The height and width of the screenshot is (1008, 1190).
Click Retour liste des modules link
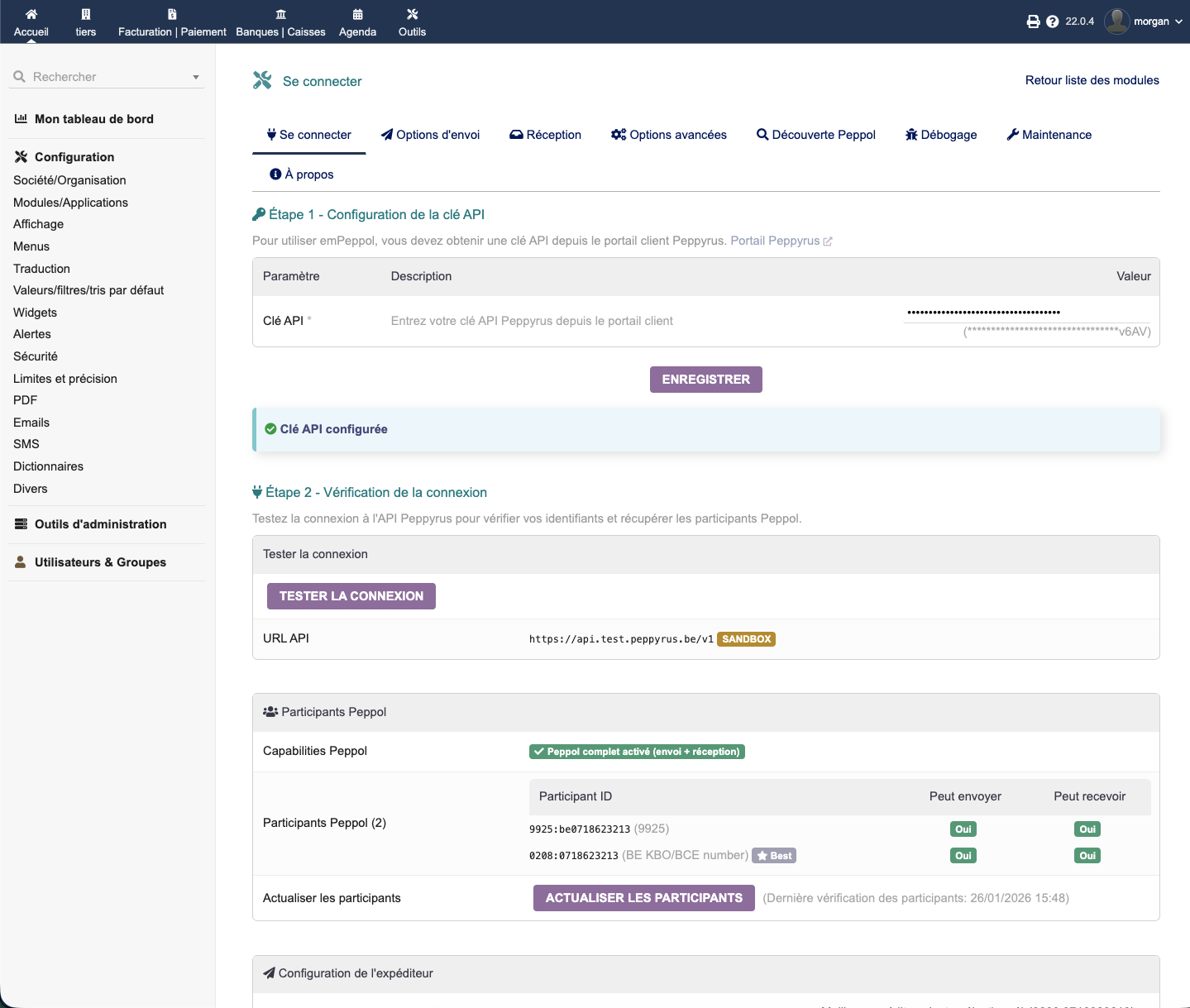pyautogui.click(x=1092, y=80)
